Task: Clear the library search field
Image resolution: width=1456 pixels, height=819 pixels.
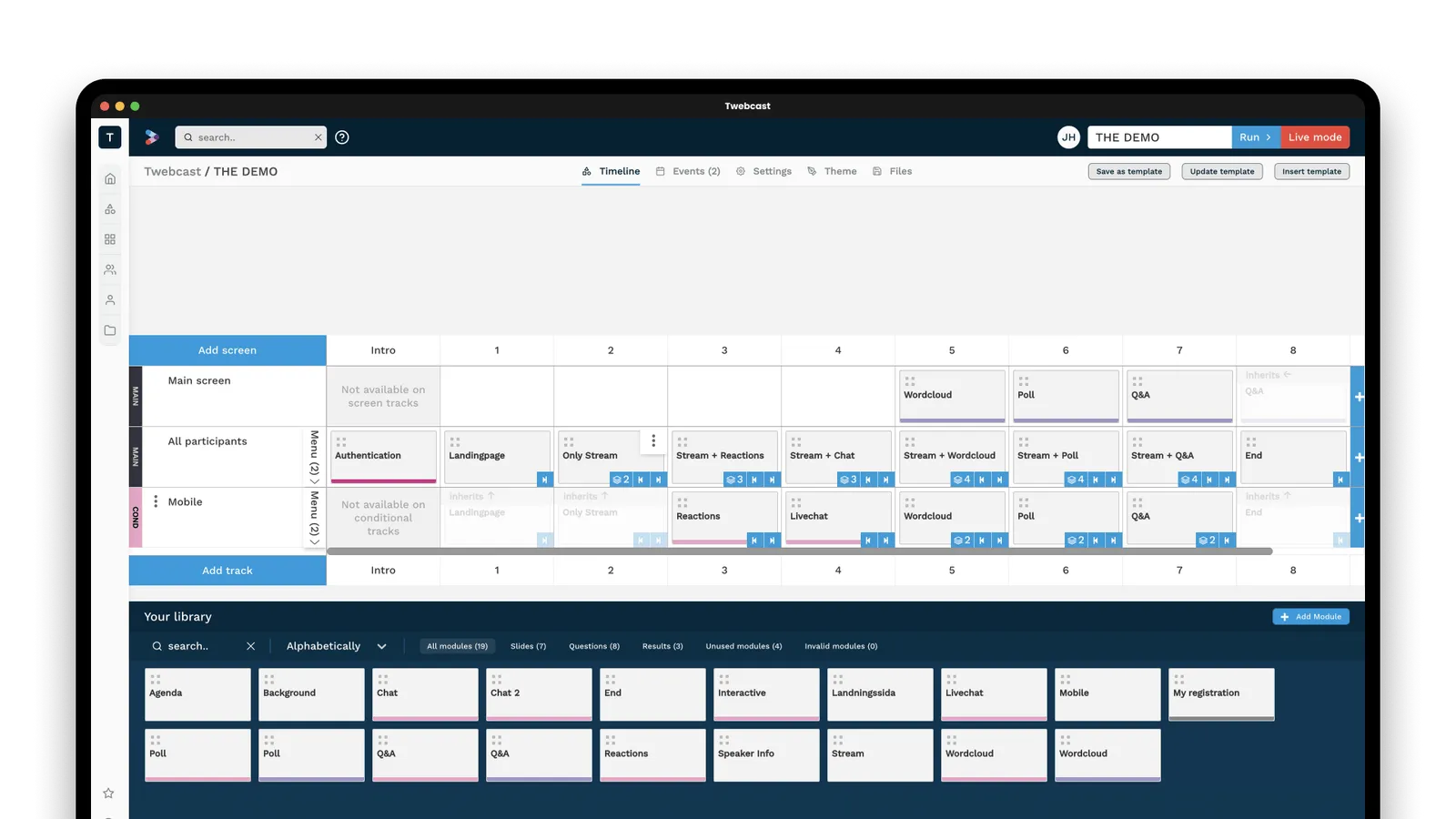Action: tap(251, 646)
